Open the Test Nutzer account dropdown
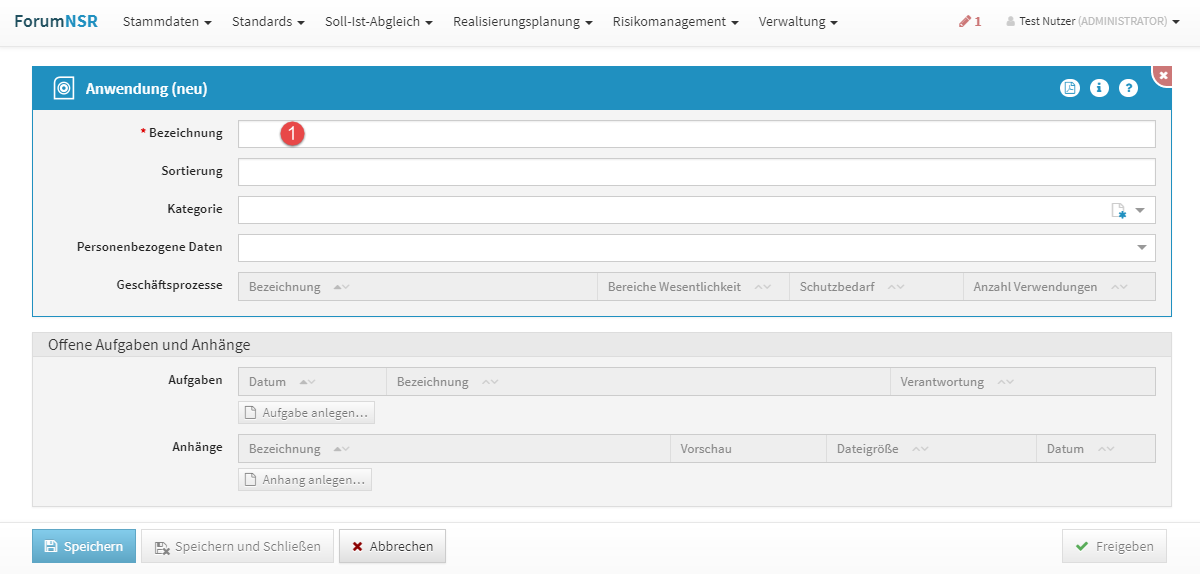 (x=1092, y=21)
